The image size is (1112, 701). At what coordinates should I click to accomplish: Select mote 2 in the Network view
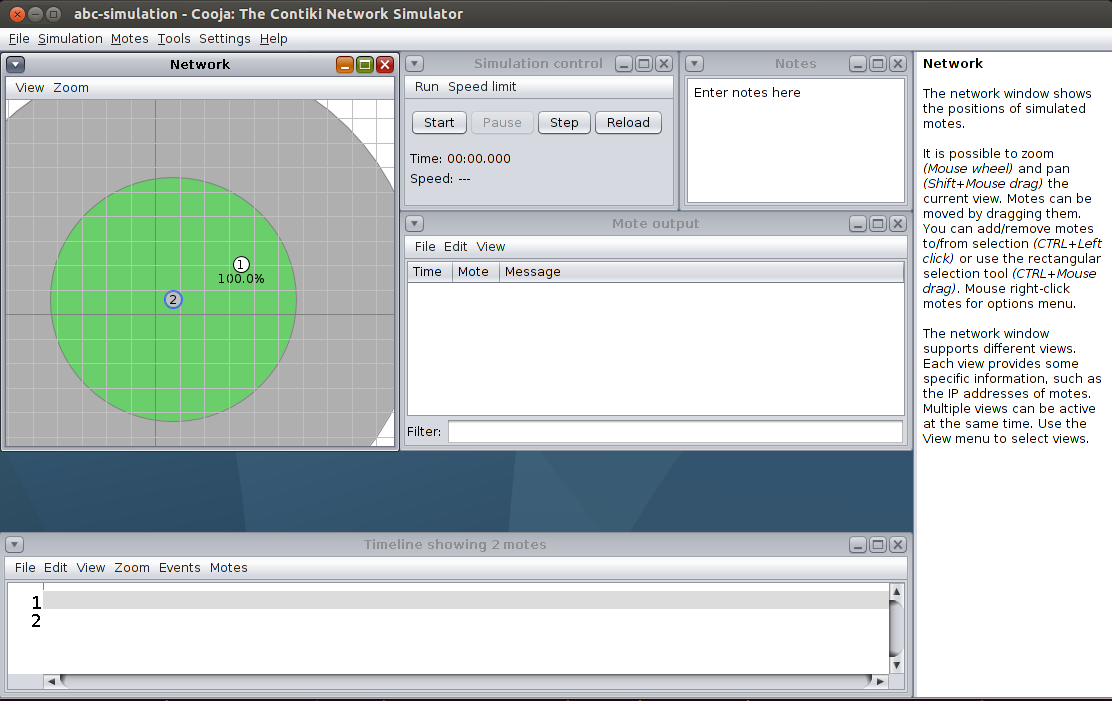tap(173, 299)
